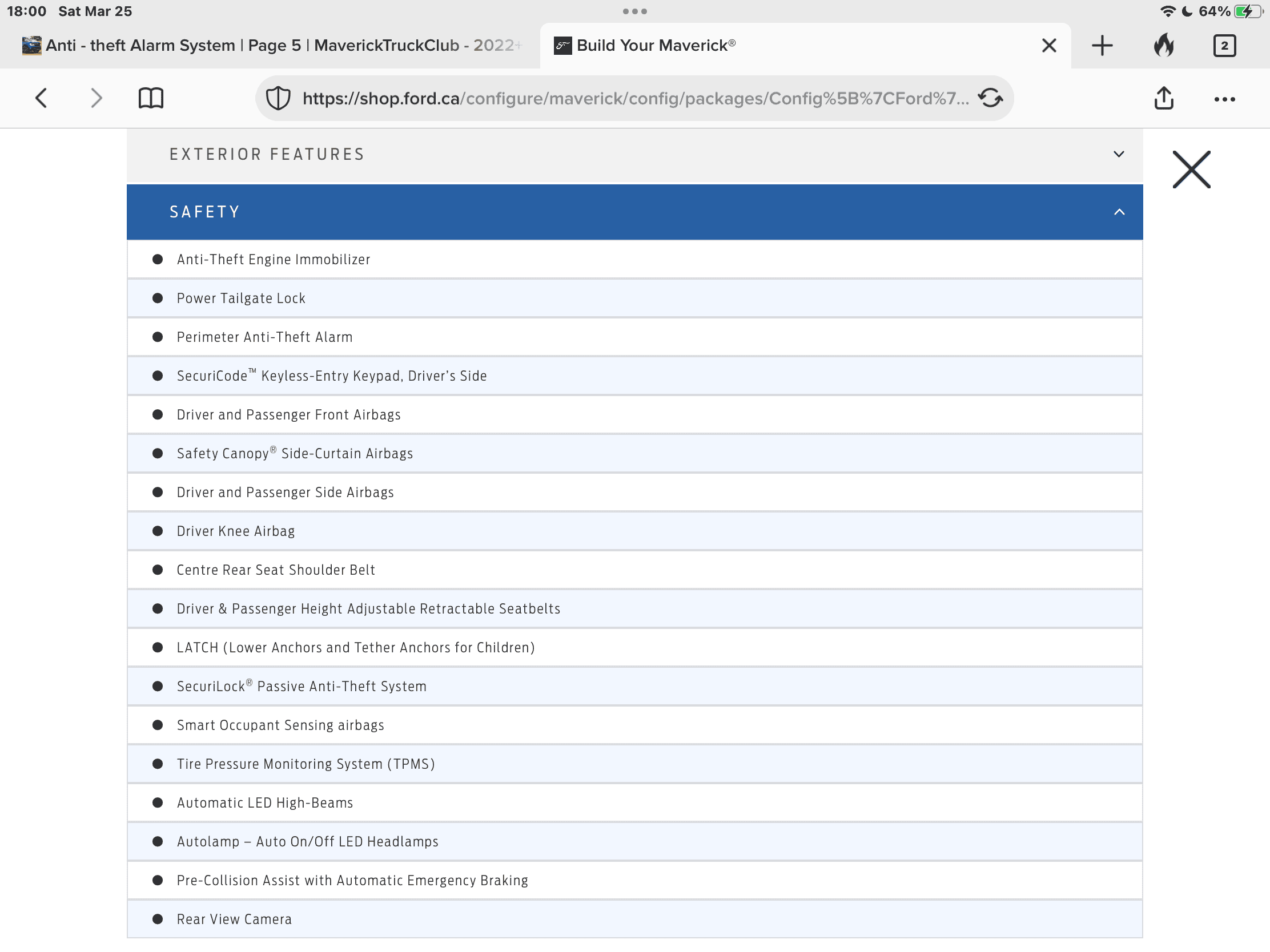Go back to the previous page
This screenshot has height=952, width=1270.
(x=41, y=98)
